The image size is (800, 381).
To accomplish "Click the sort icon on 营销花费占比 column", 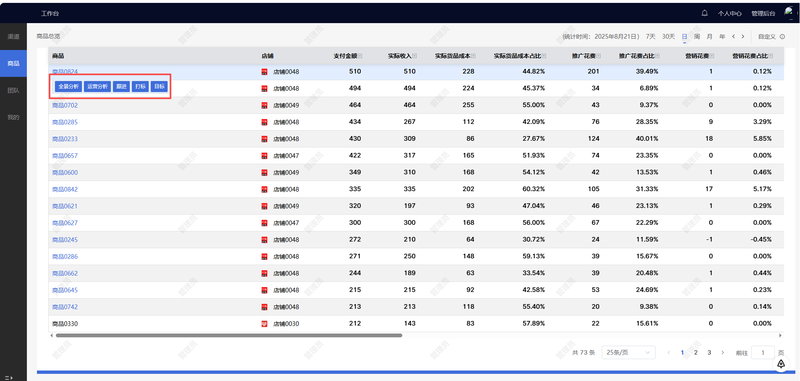I will [771, 56].
